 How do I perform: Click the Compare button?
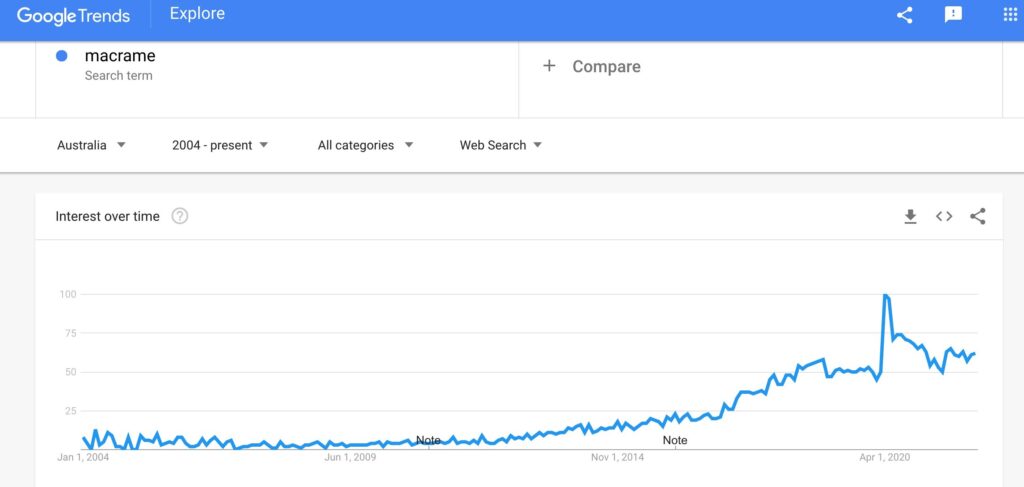pos(592,67)
